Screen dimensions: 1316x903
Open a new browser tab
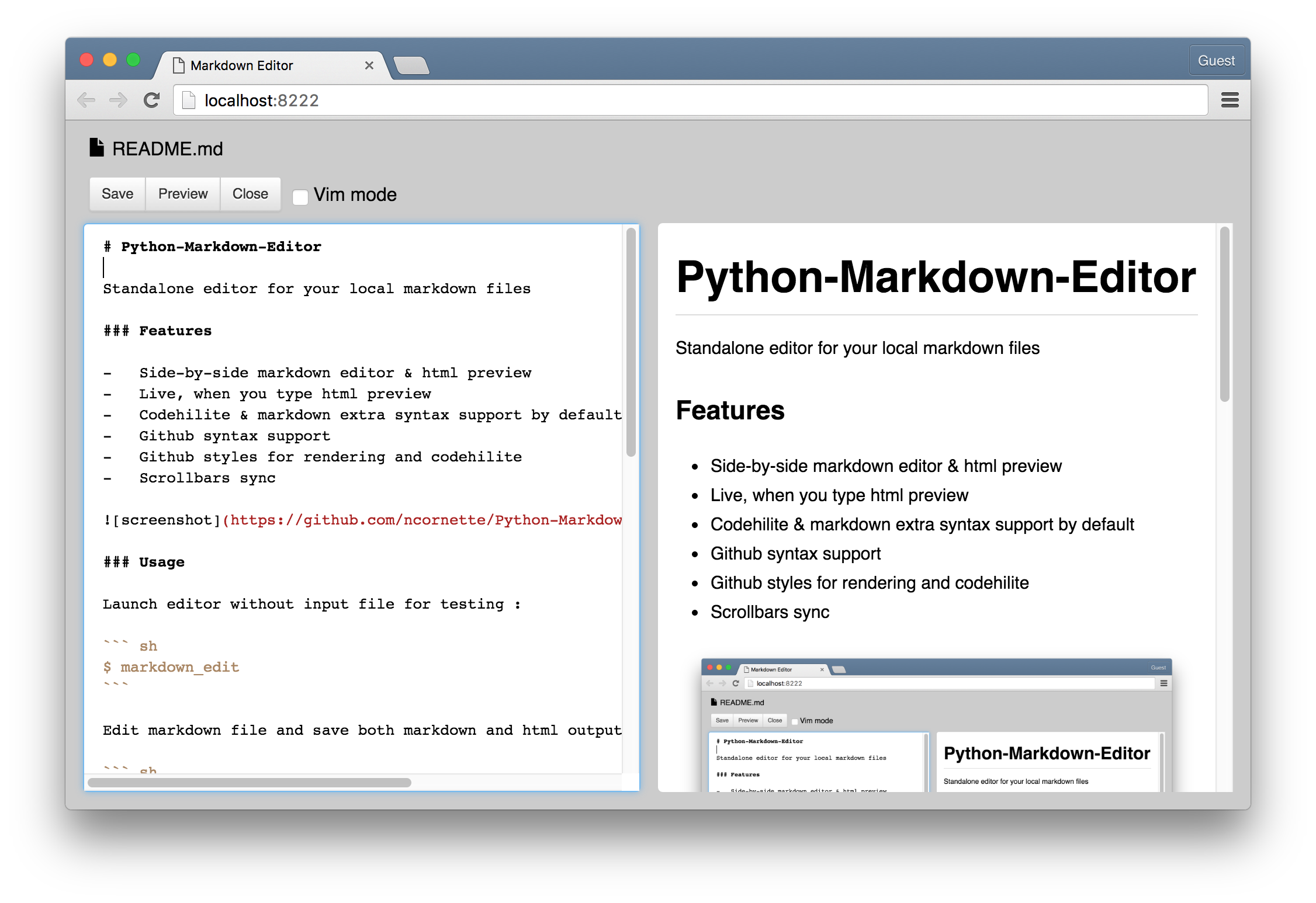click(x=412, y=66)
